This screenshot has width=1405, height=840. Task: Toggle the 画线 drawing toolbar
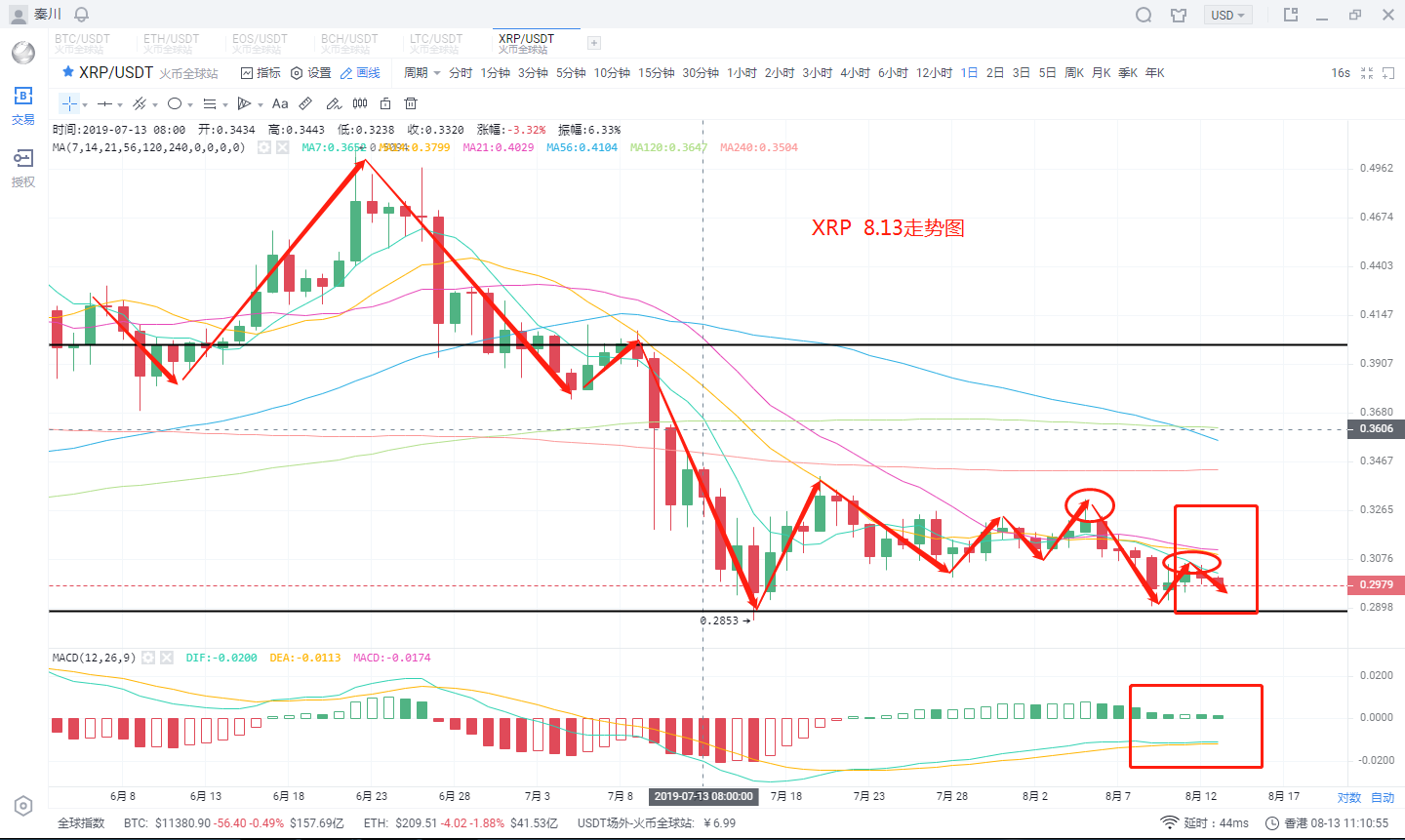[360, 73]
